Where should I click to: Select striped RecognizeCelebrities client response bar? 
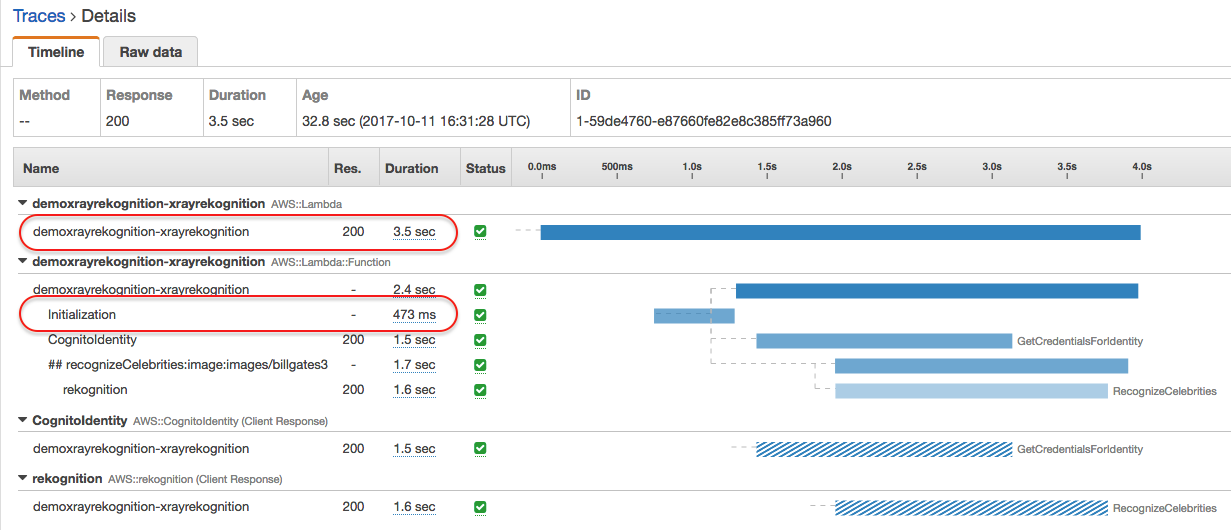coord(971,508)
